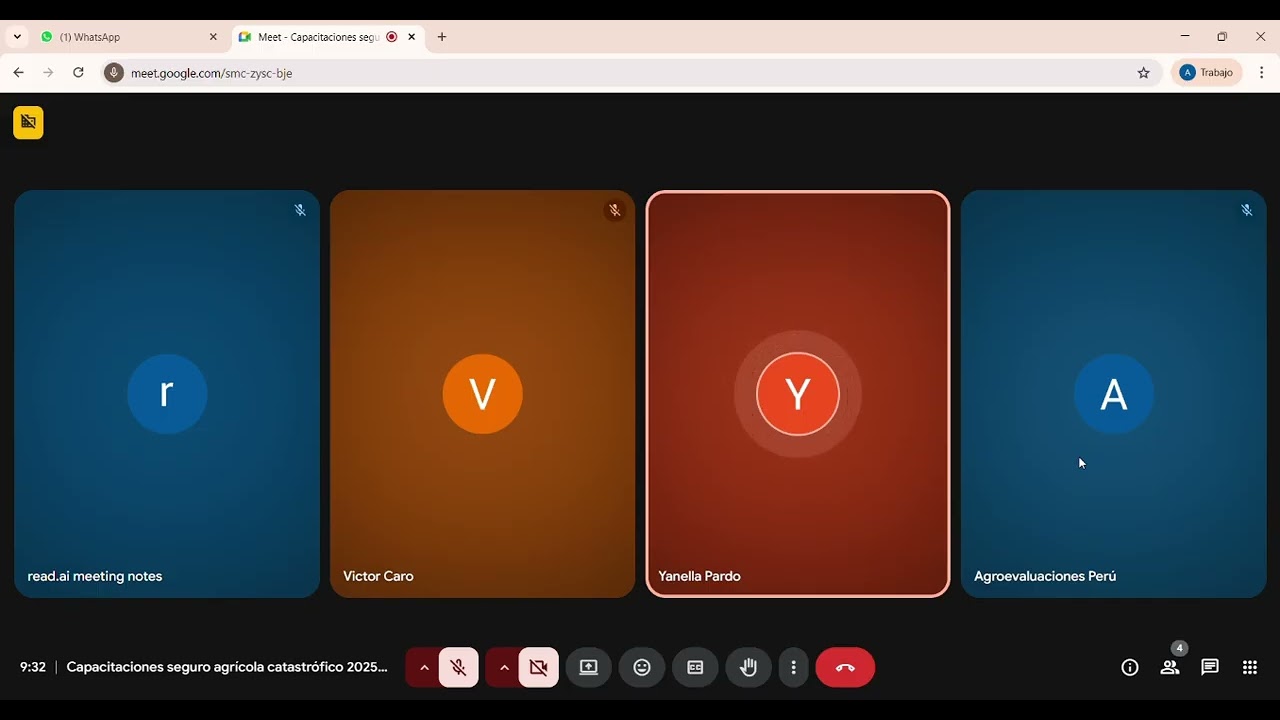The height and width of the screenshot is (720, 1280).
Task: Minimize the Chrome window
Action: [x=1185, y=37]
